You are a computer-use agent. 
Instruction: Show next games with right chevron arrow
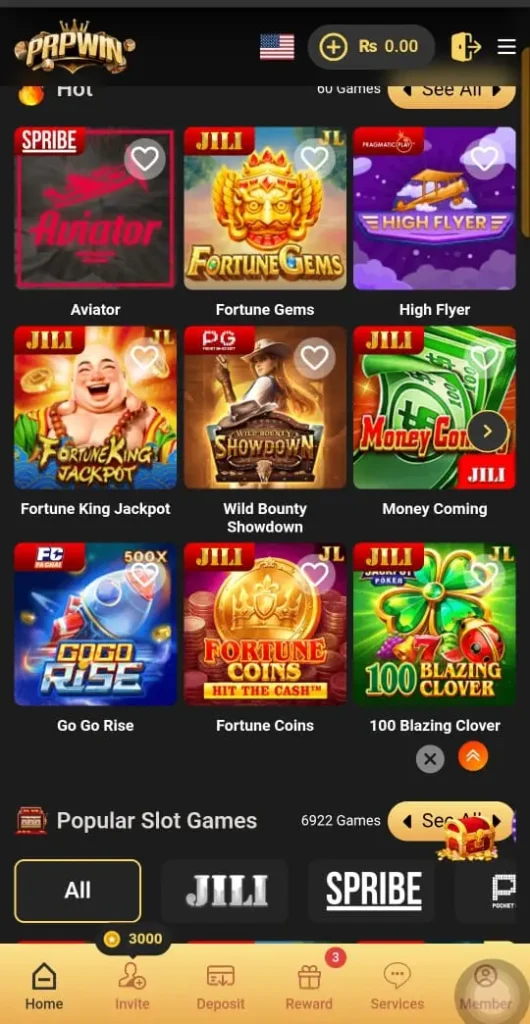(x=488, y=431)
